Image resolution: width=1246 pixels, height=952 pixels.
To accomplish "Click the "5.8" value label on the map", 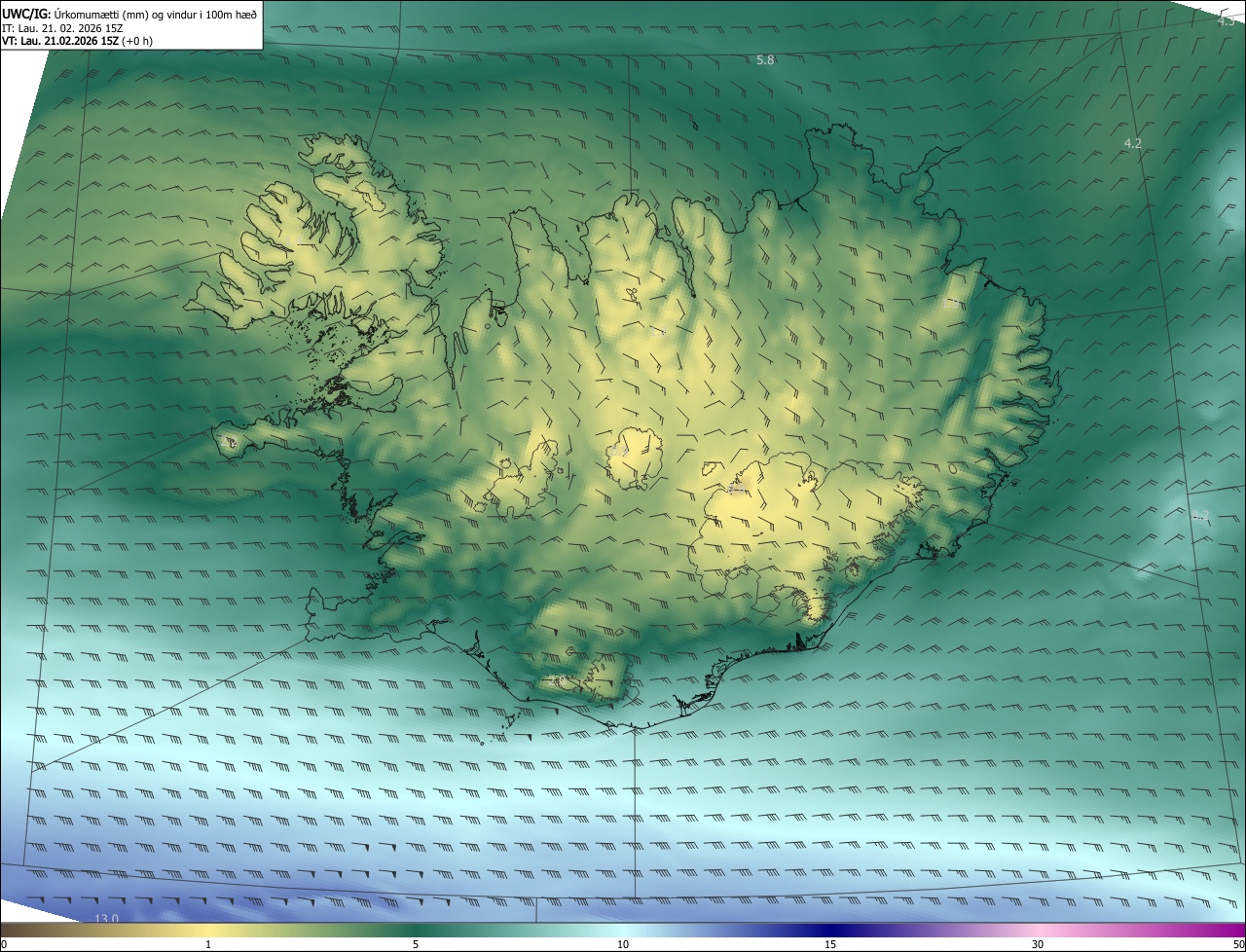I will [765, 60].
